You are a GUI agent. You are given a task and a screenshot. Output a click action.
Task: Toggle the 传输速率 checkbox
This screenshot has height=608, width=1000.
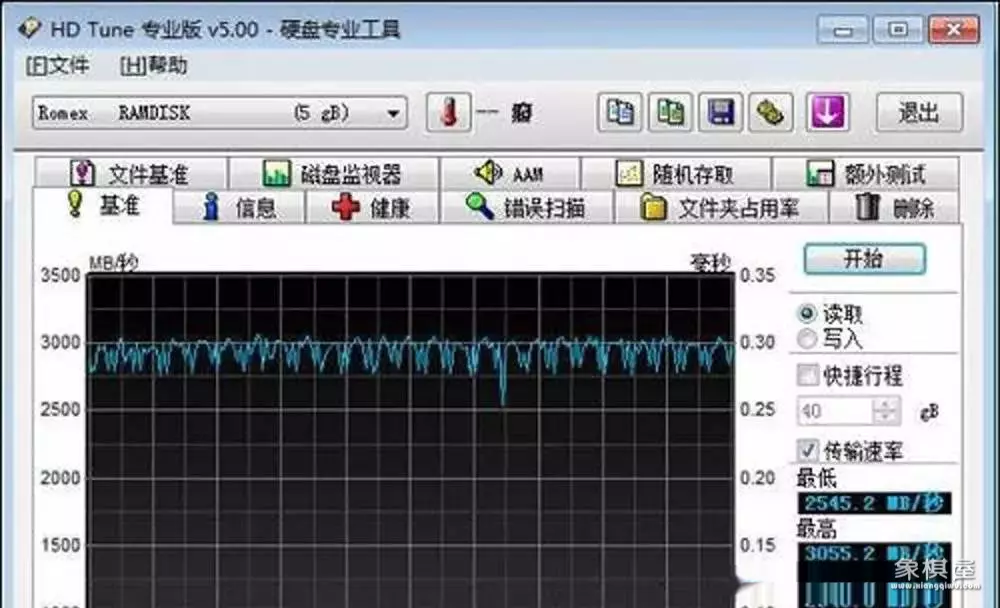808,450
